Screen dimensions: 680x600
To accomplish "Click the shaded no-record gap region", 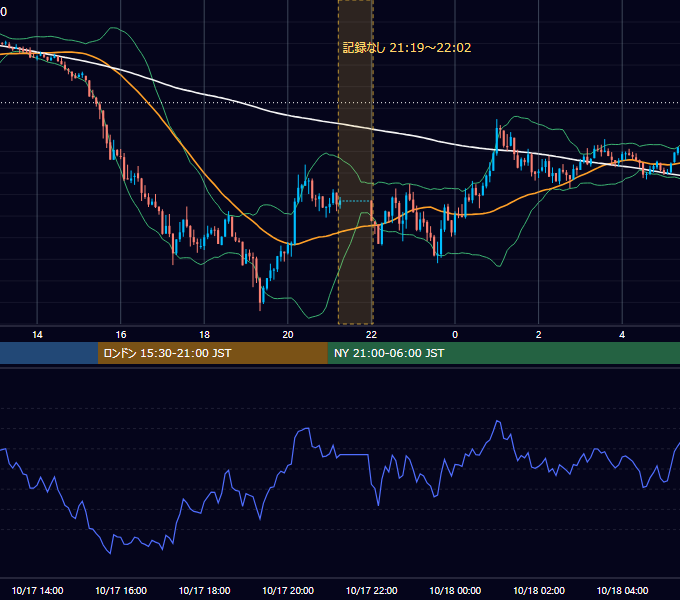I will [x=356, y=162].
